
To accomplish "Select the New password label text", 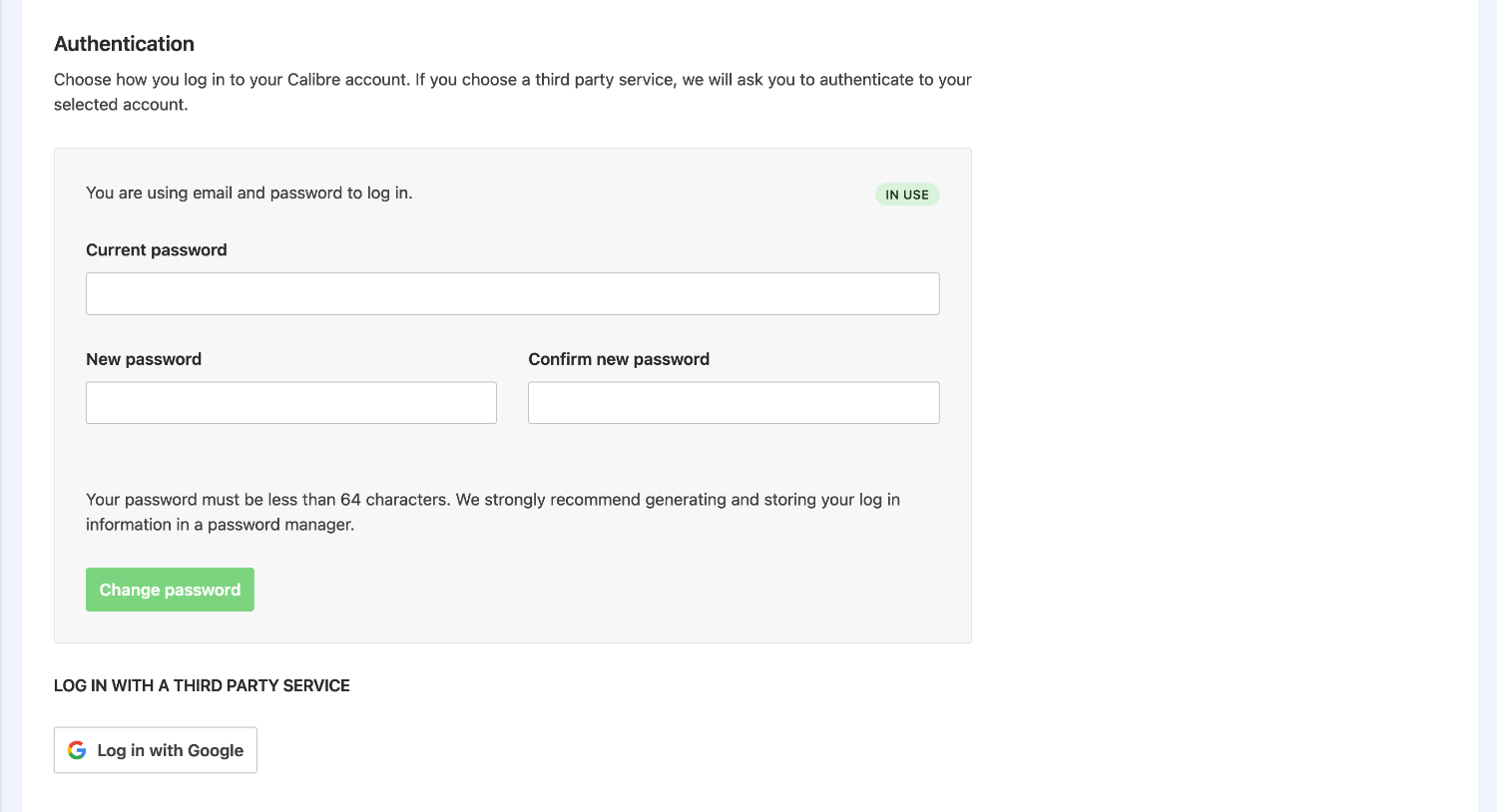I will click(x=143, y=358).
